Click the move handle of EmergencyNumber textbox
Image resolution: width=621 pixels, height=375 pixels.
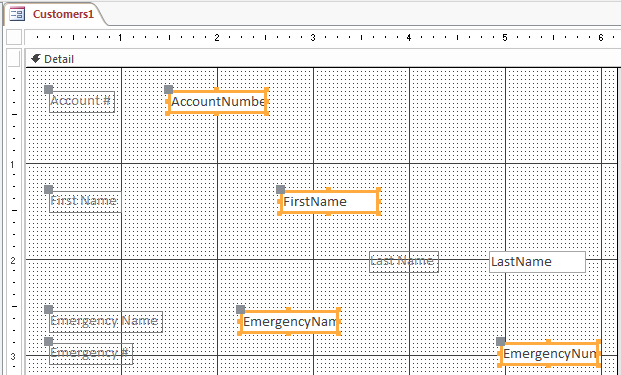click(501, 341)
